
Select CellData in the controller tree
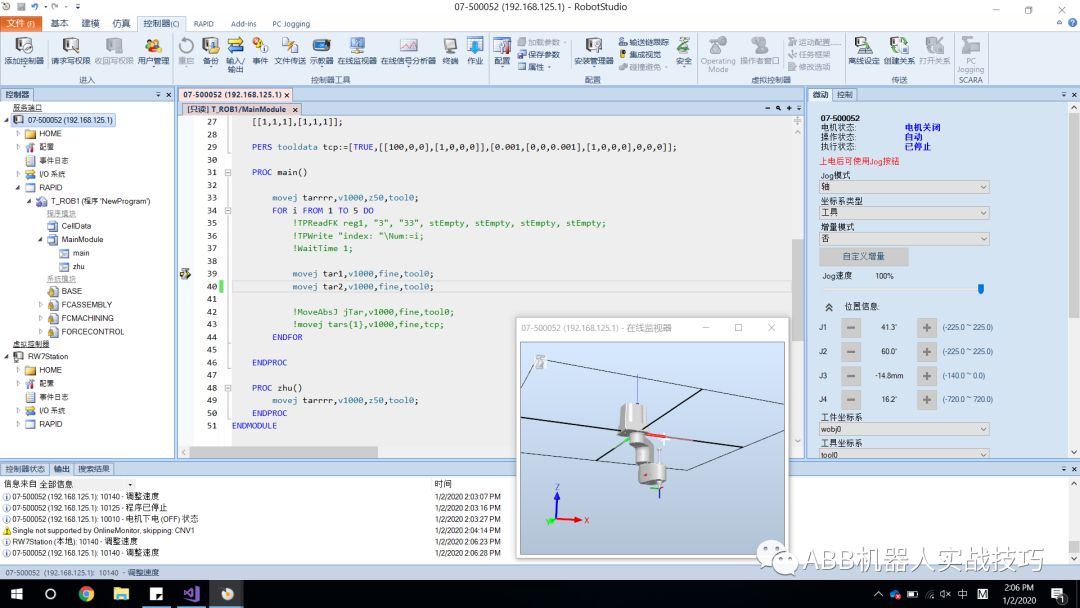point(76,226)
